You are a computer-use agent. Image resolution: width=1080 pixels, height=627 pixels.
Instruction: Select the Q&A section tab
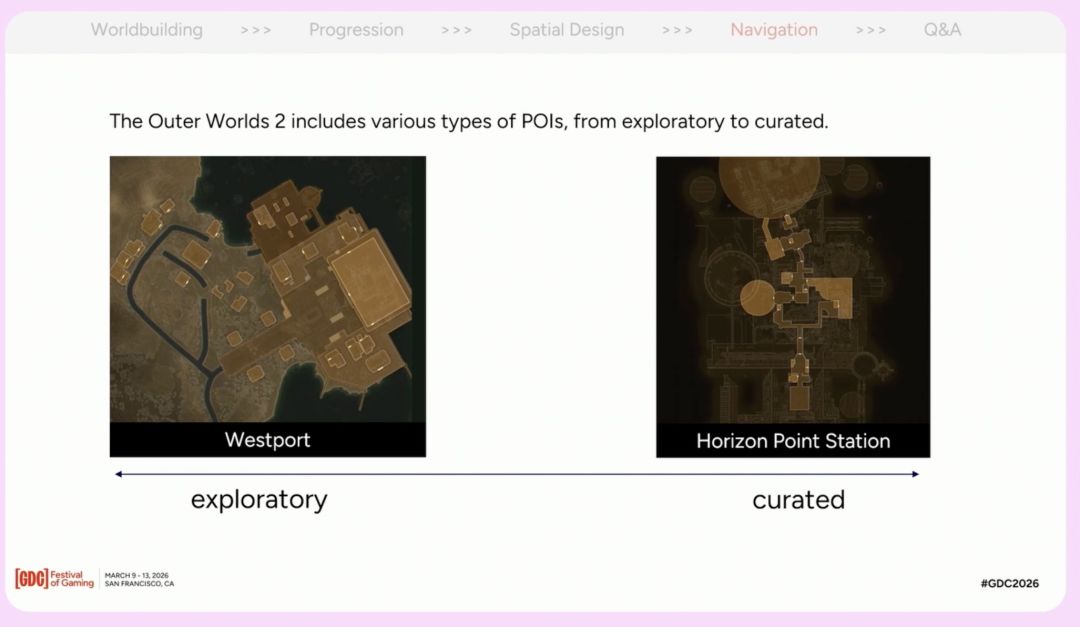coord(942,30)
